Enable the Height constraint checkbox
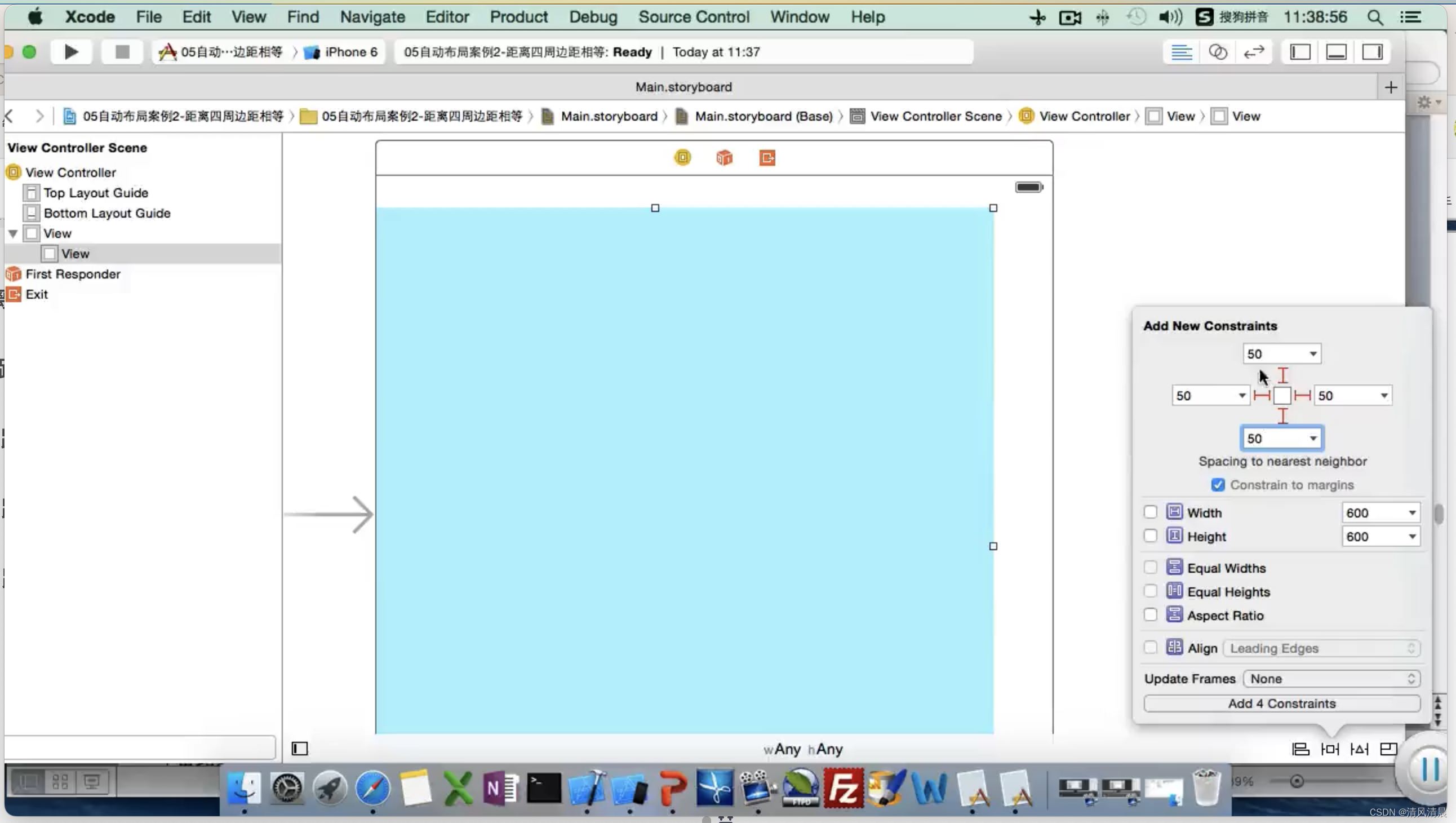 point(1150,537)
